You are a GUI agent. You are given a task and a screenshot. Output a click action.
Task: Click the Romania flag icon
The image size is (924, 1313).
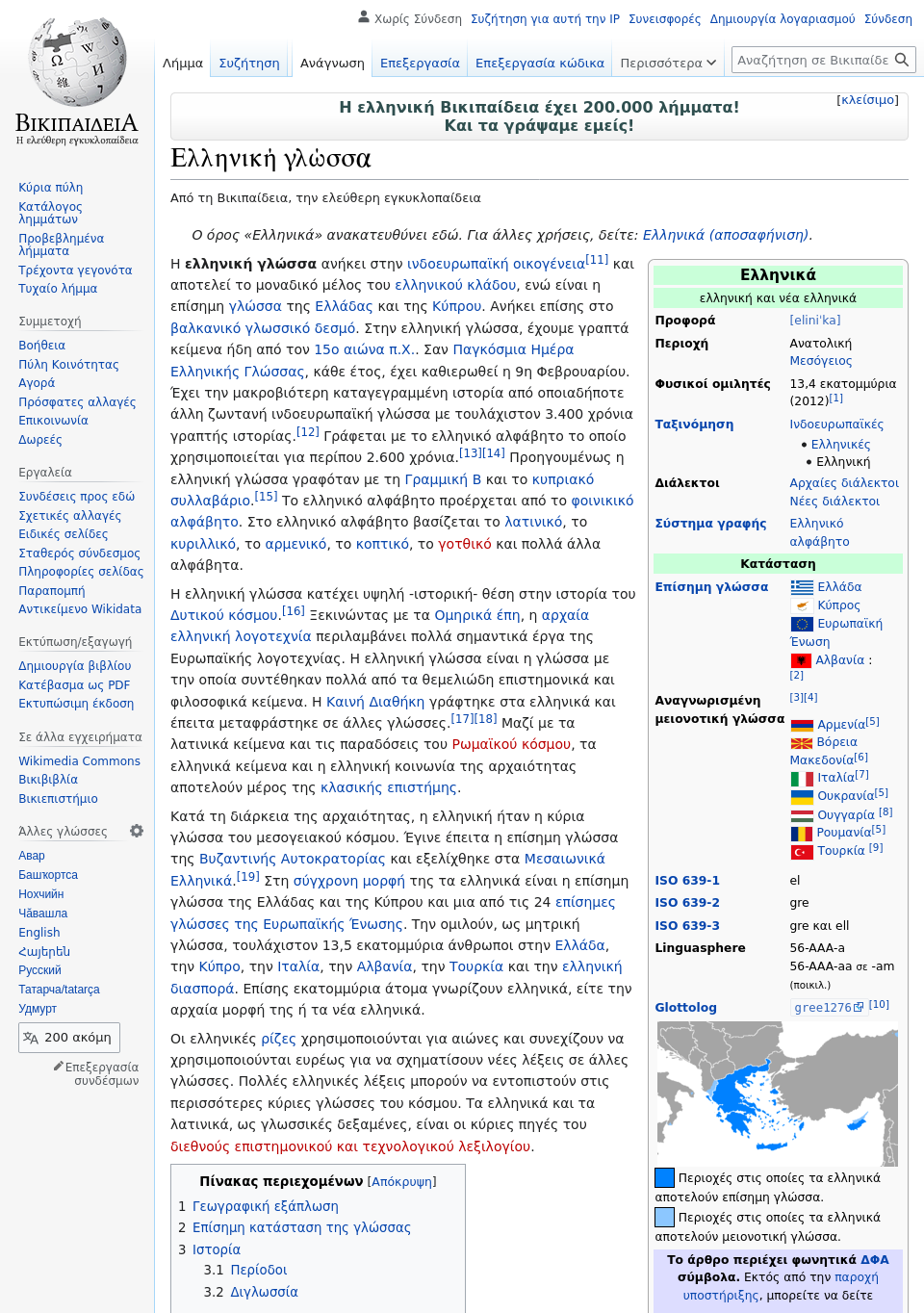coord(802,833)
